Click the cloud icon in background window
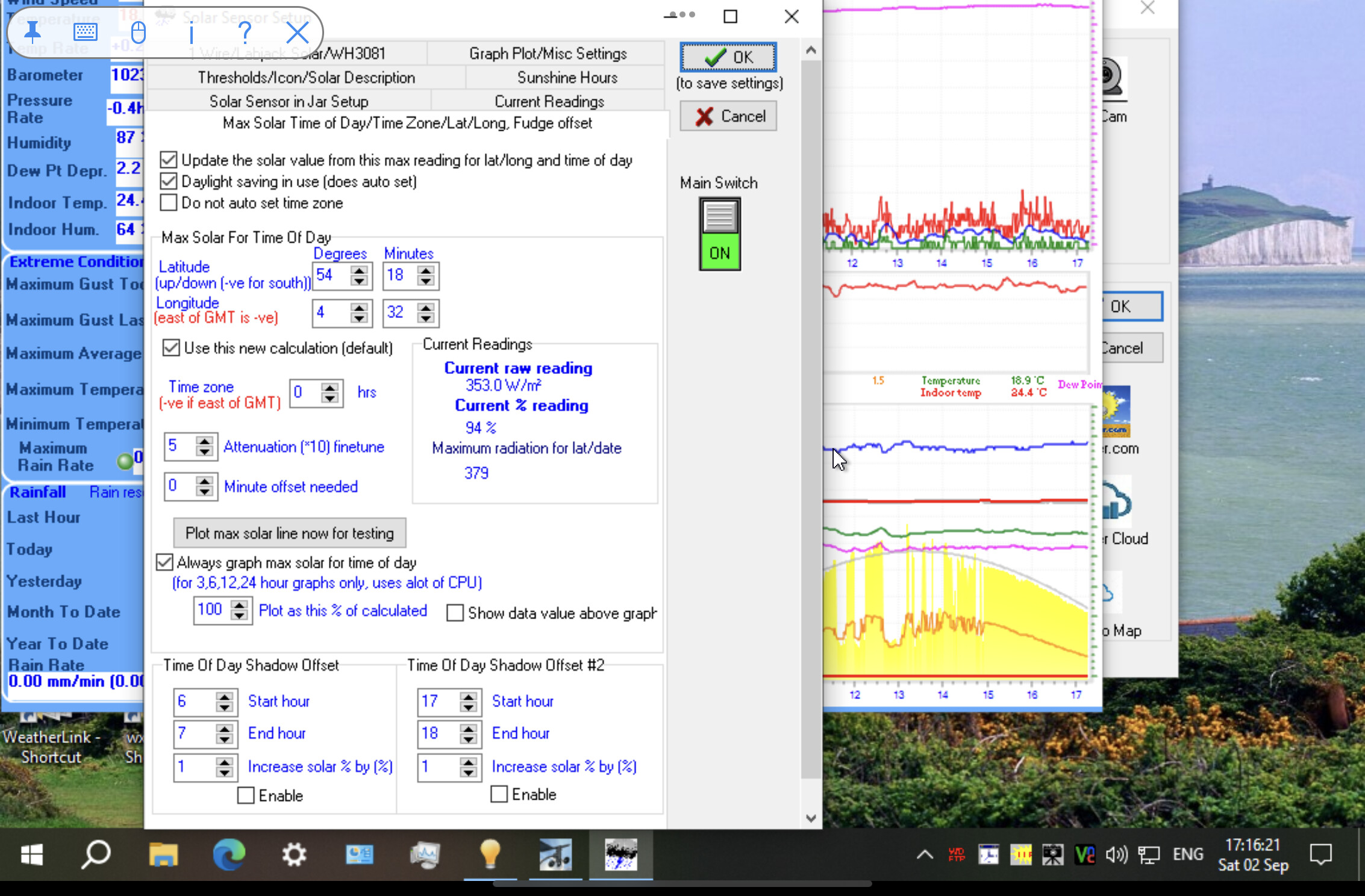The width and height of the screenshot is (1365, 896). pyautogui.click(x=1116, y=501)
